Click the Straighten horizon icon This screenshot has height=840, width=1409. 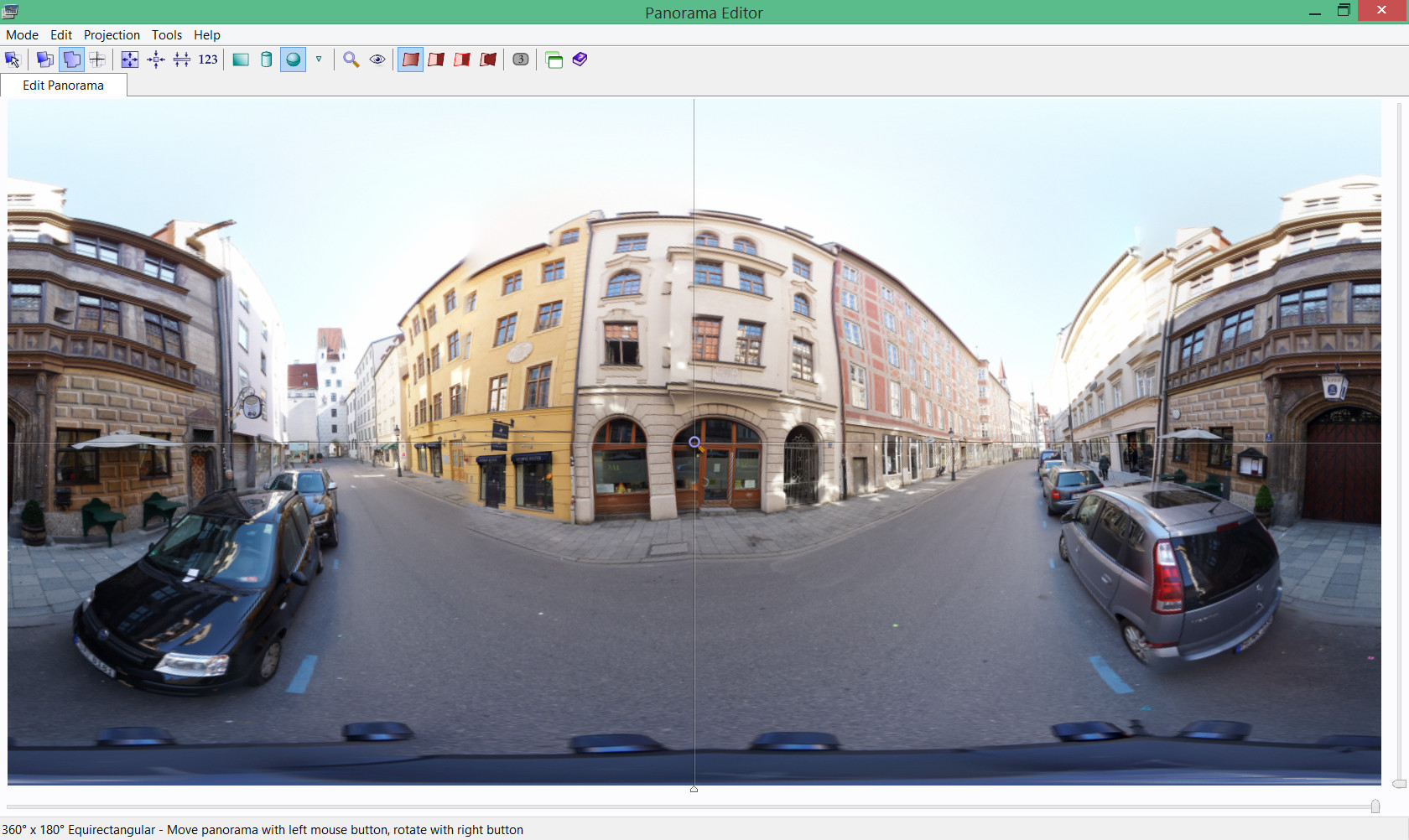point(182,60)
